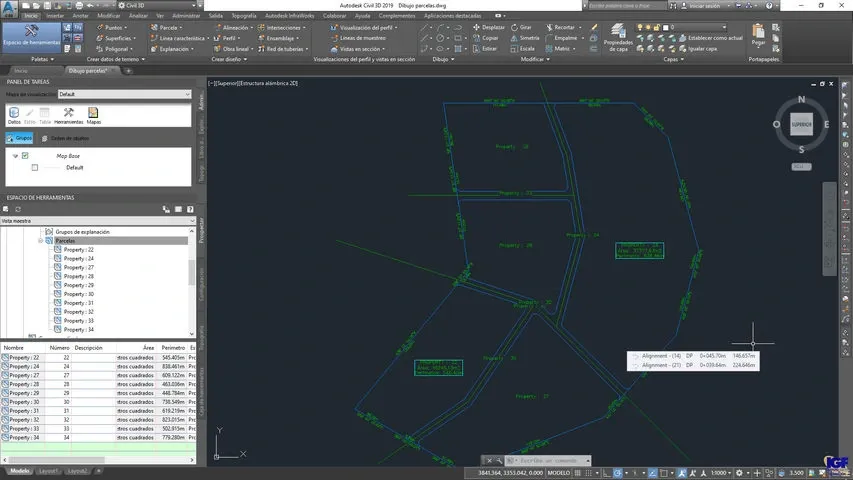Click ViewCube SUPERIOR face

point(801,125)
